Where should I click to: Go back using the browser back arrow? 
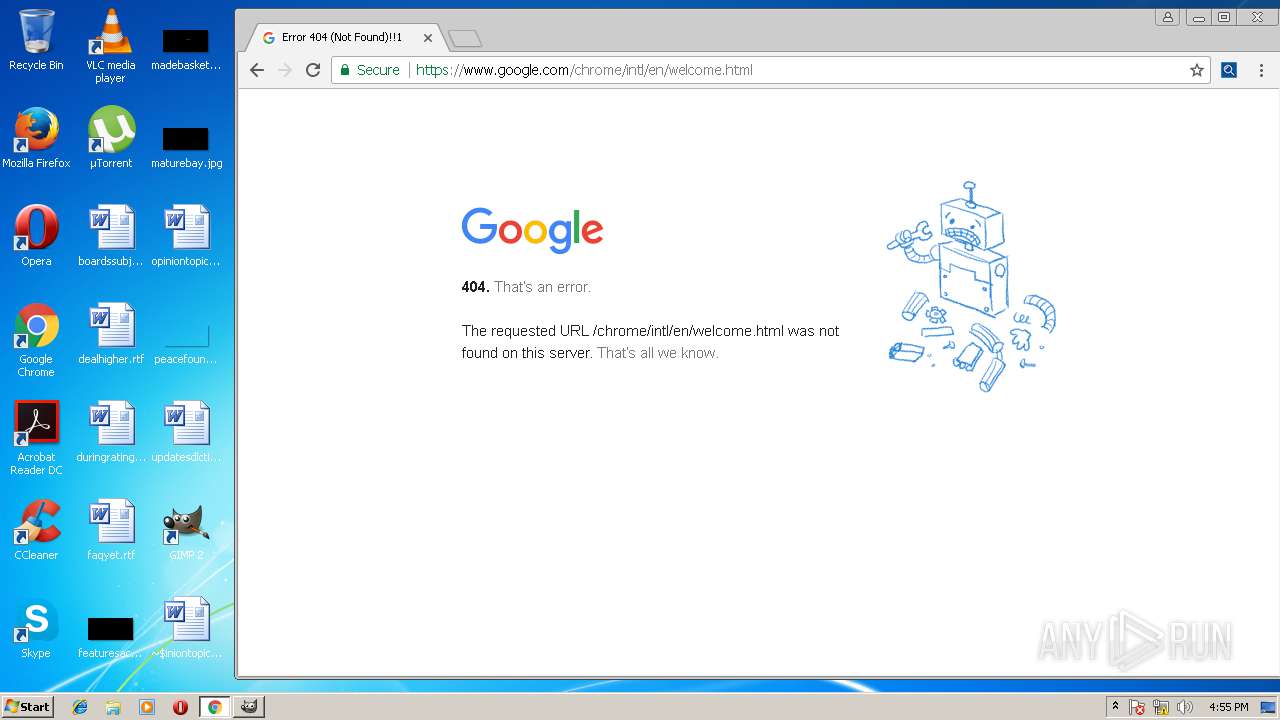click(257, 70)
